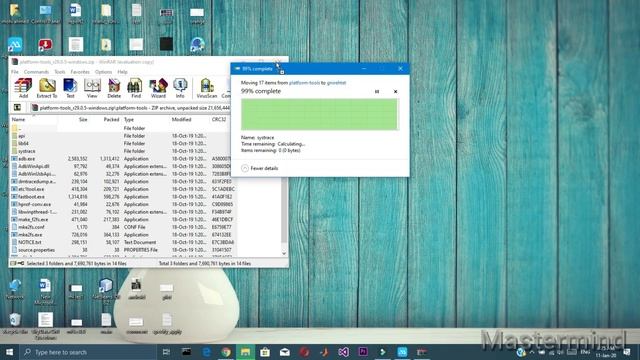Select the 'NOTICE.txt' file row

122,242
